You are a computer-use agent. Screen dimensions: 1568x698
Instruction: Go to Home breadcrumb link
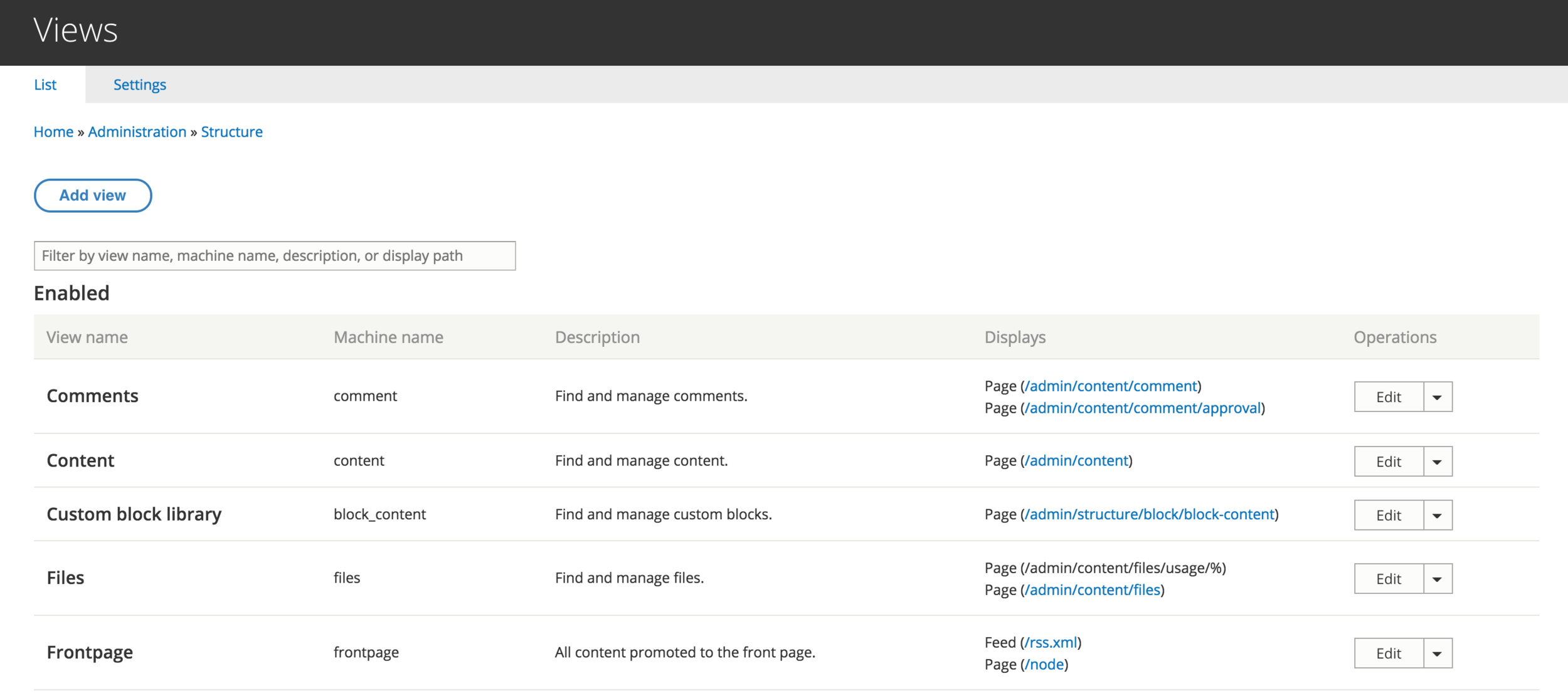click(53, 132)
